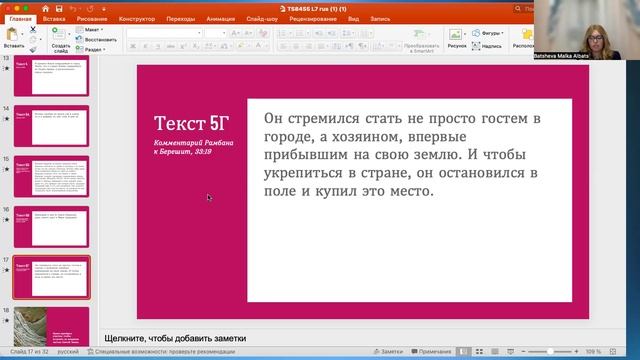Select slide 18 thumbnail with photo
Screen dimensions: 640x360
(x=51, y=327)
